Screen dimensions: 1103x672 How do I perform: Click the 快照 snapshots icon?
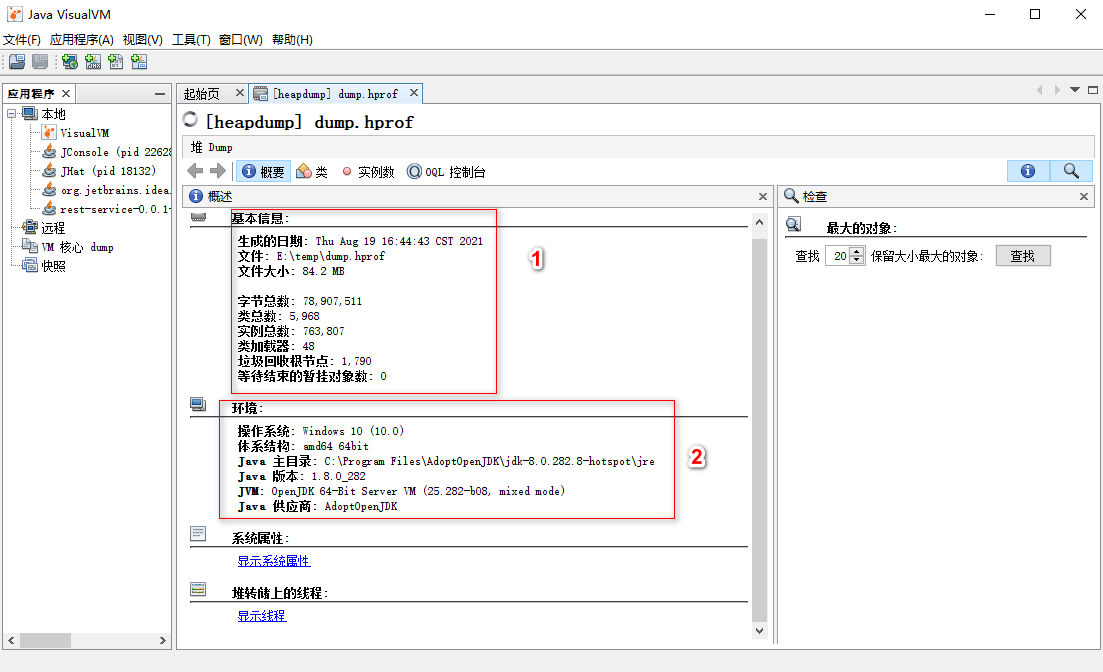click(30, 265)
